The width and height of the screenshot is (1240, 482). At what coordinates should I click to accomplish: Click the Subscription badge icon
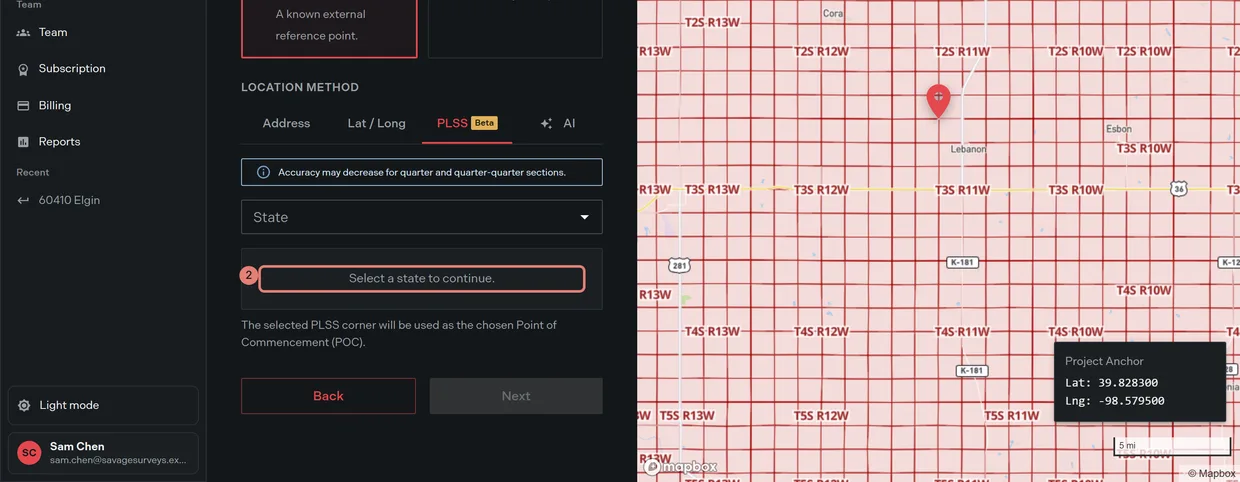pos(23,69)
